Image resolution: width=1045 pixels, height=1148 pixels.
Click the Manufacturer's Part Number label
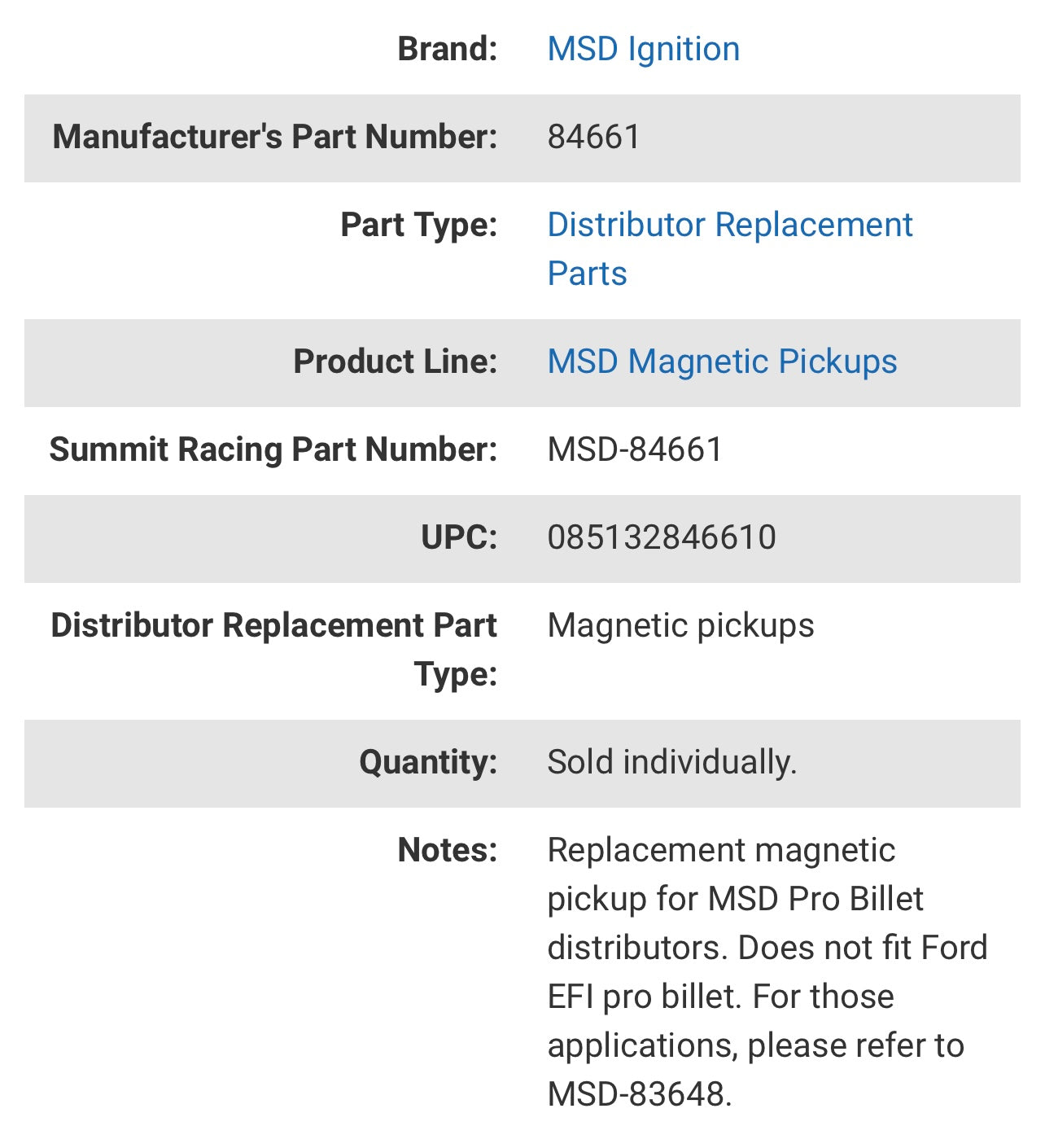click(274, 137)
